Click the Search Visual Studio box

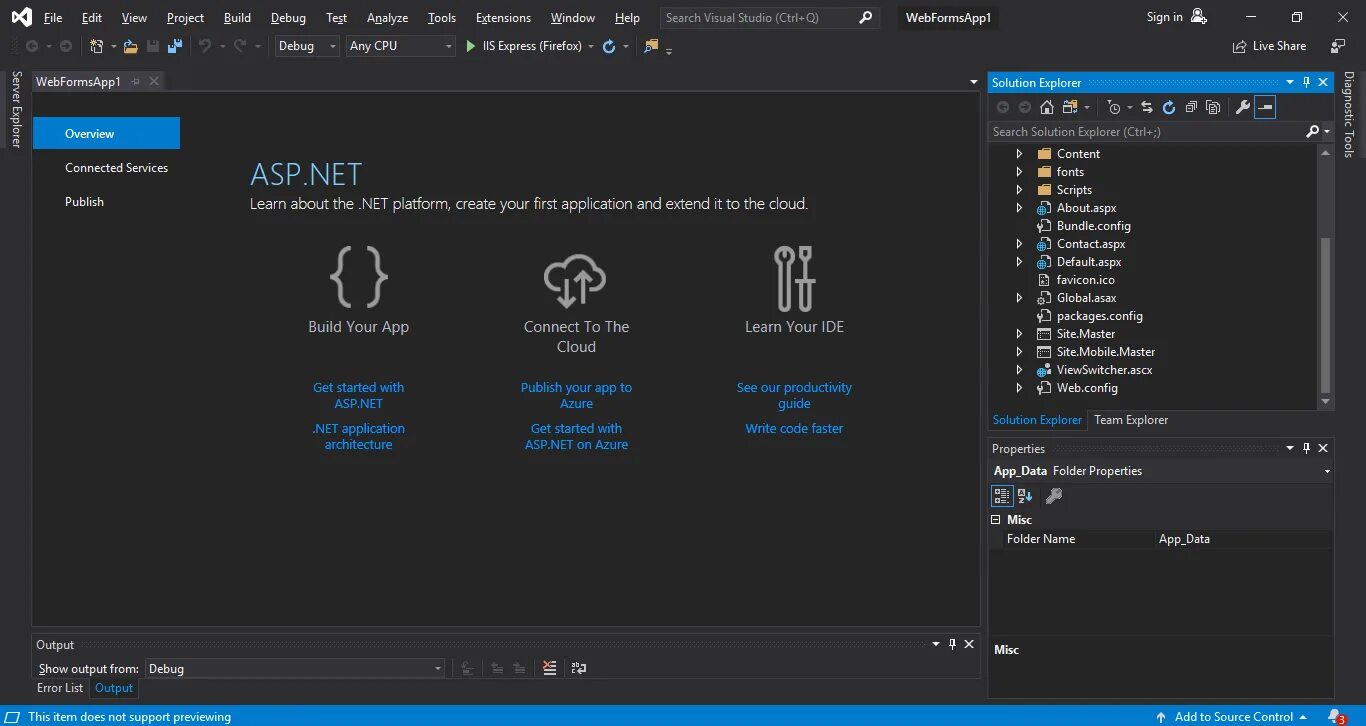tap(770, 18)
